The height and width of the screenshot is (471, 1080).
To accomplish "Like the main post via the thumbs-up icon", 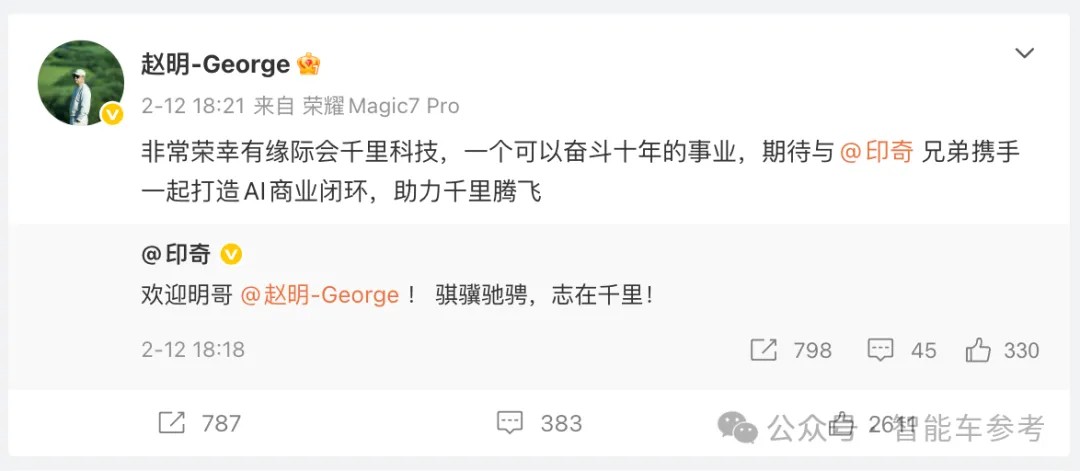I will click(842, 423).
